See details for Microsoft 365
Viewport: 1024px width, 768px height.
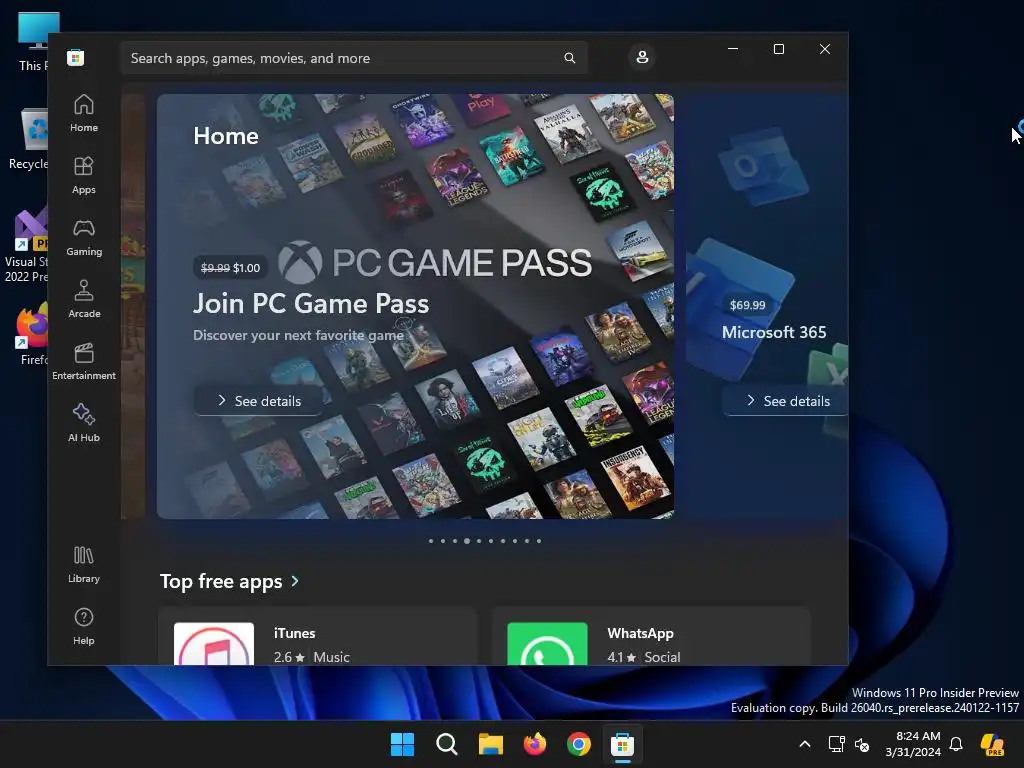[787, 401]
